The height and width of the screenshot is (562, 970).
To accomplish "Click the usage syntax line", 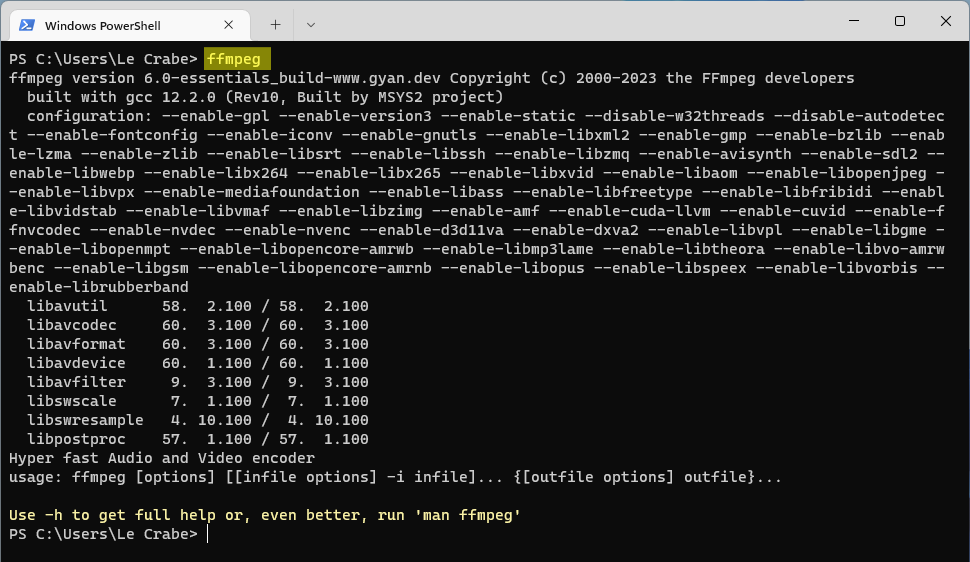I will click(395, 477).
